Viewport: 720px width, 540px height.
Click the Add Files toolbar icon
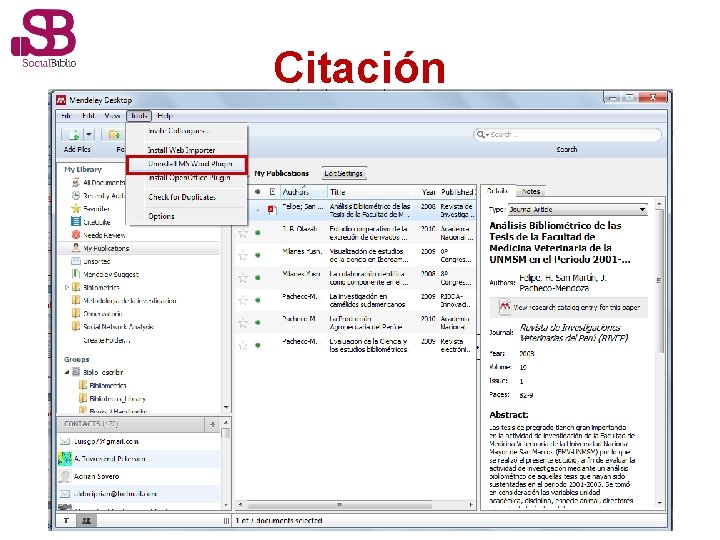[74, 135]
